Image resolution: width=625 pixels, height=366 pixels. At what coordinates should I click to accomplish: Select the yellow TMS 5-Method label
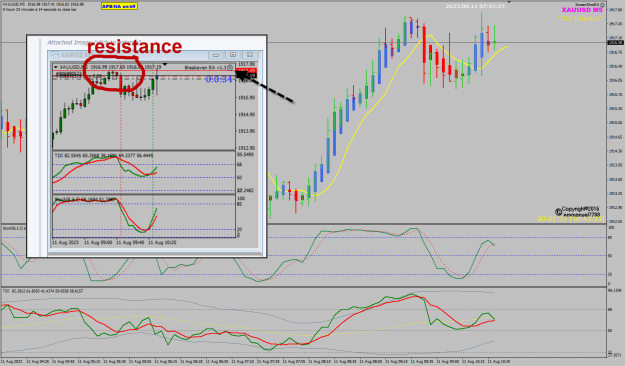(x=580, y=18)
